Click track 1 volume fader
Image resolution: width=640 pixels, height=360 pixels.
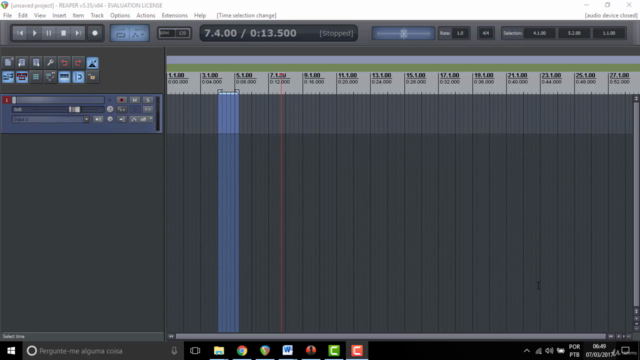click(x=74, y=109)
